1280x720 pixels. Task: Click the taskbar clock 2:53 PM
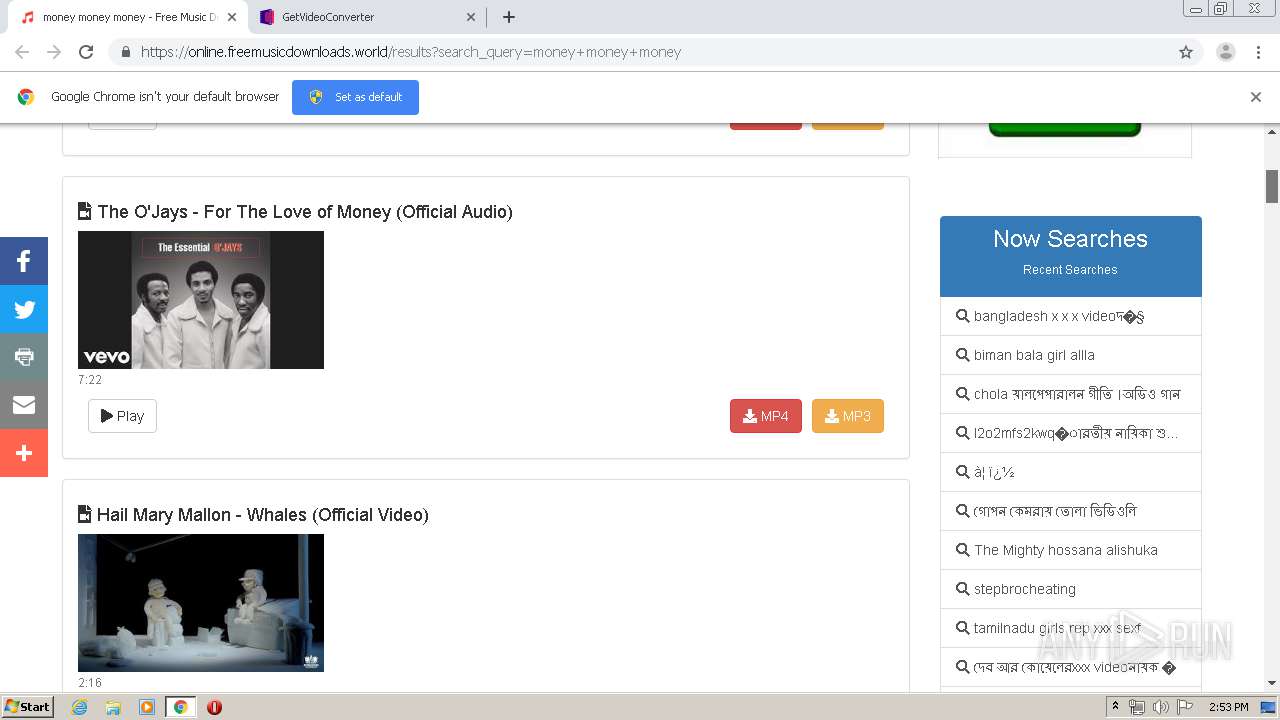coord(1229,707)
